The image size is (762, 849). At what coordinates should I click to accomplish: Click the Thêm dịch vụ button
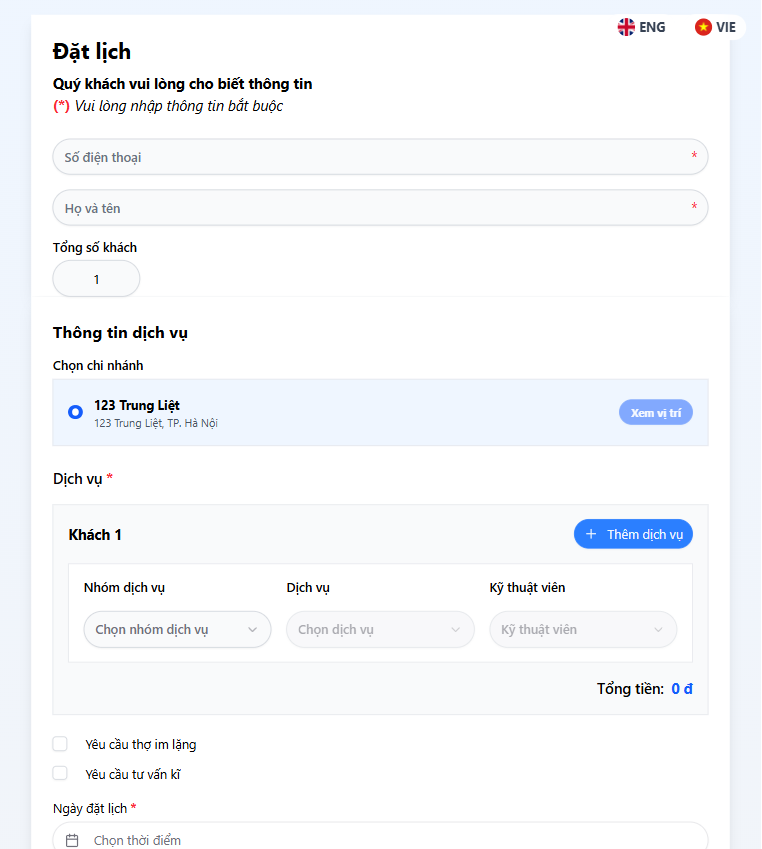click(x=633, y=534)
